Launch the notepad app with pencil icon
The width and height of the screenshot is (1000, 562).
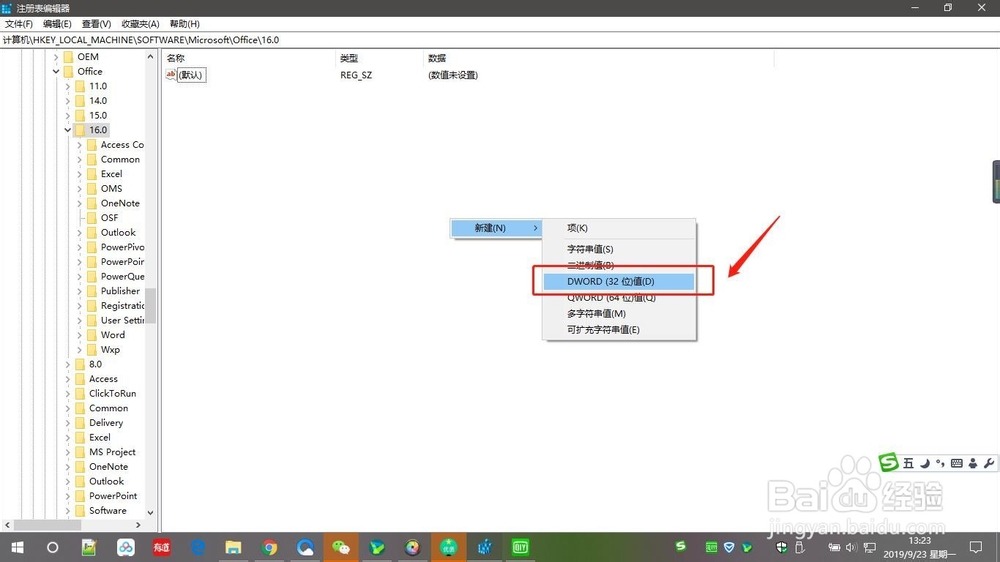pos(89,547)
